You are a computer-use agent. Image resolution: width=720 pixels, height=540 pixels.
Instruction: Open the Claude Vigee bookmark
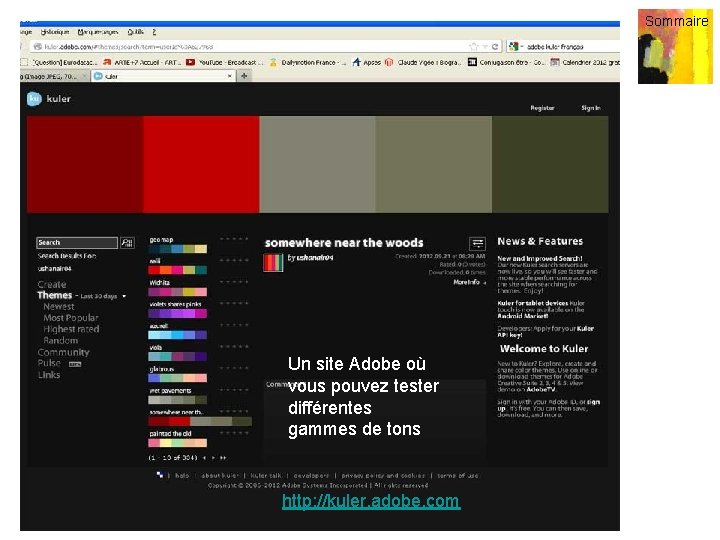tap(423, 62)
